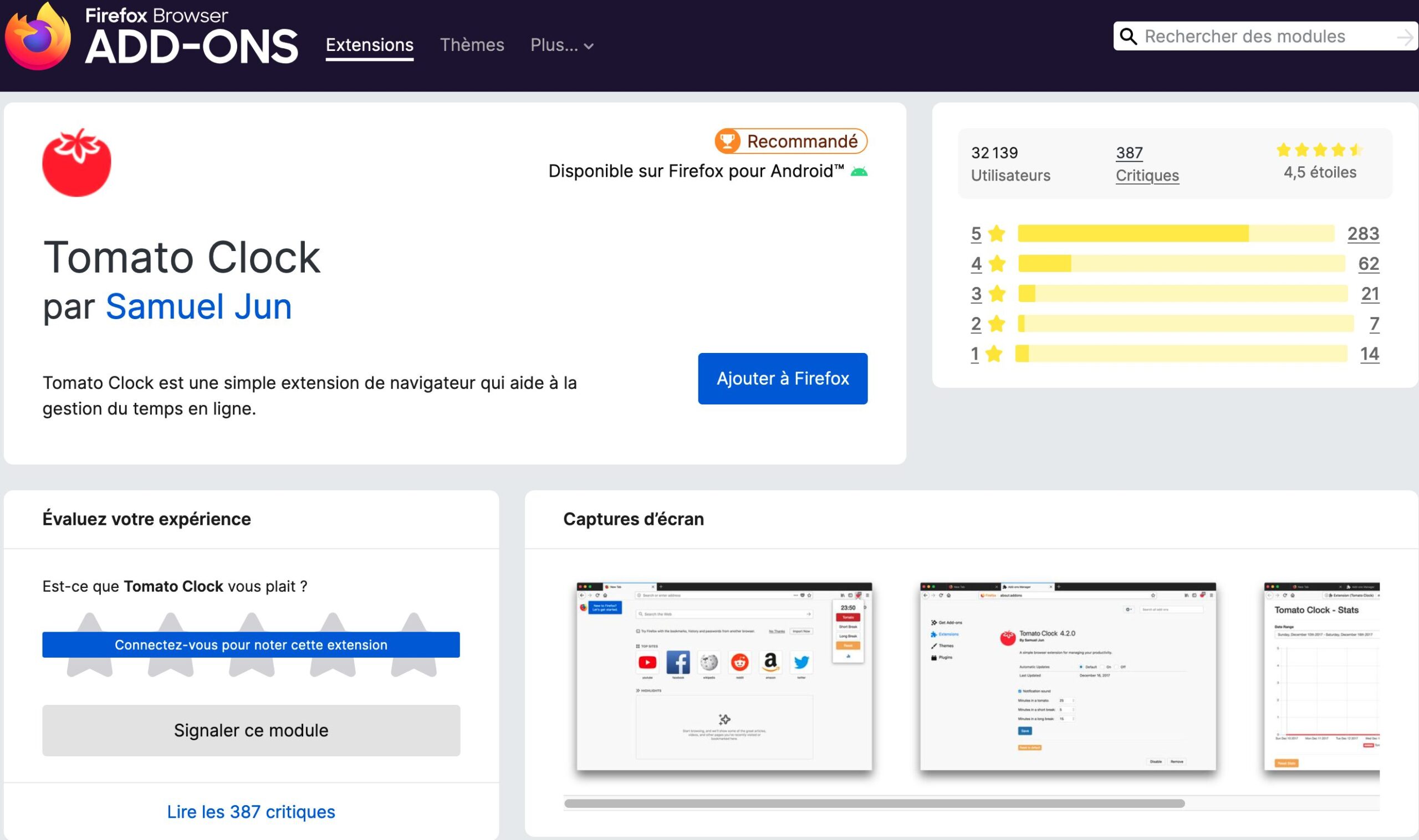
Task: Open the new tab page screenshot thumbnail
Action: (724, 677)
